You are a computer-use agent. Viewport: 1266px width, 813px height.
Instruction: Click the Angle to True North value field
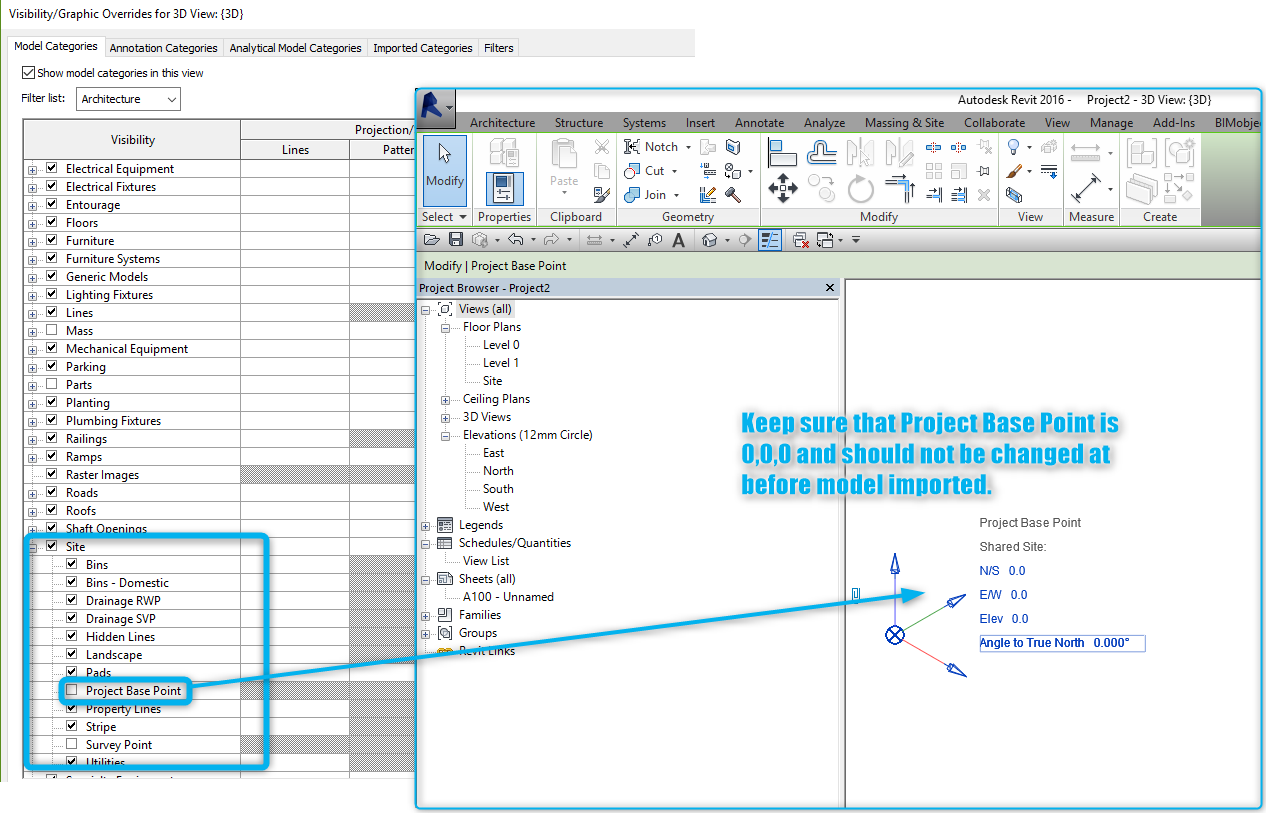click(x=1062, y=643)
